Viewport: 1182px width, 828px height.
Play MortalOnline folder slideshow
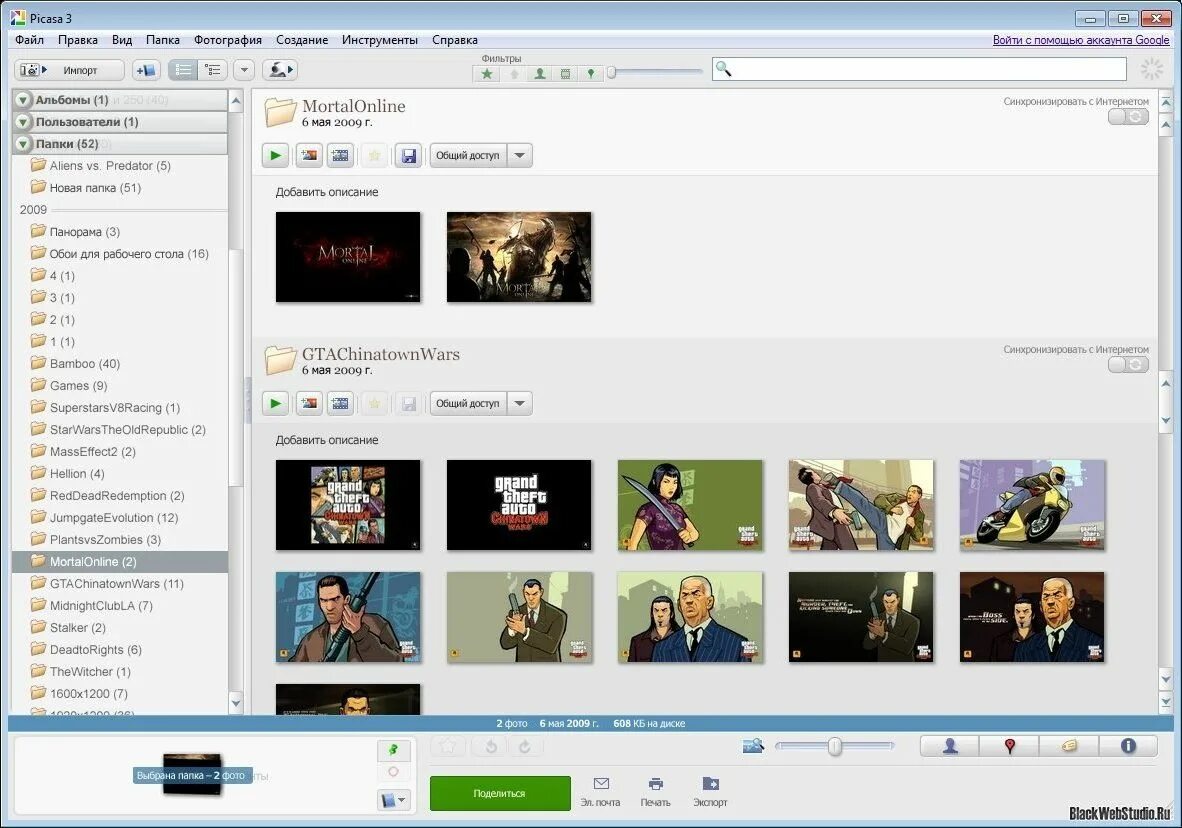(275, 155)
